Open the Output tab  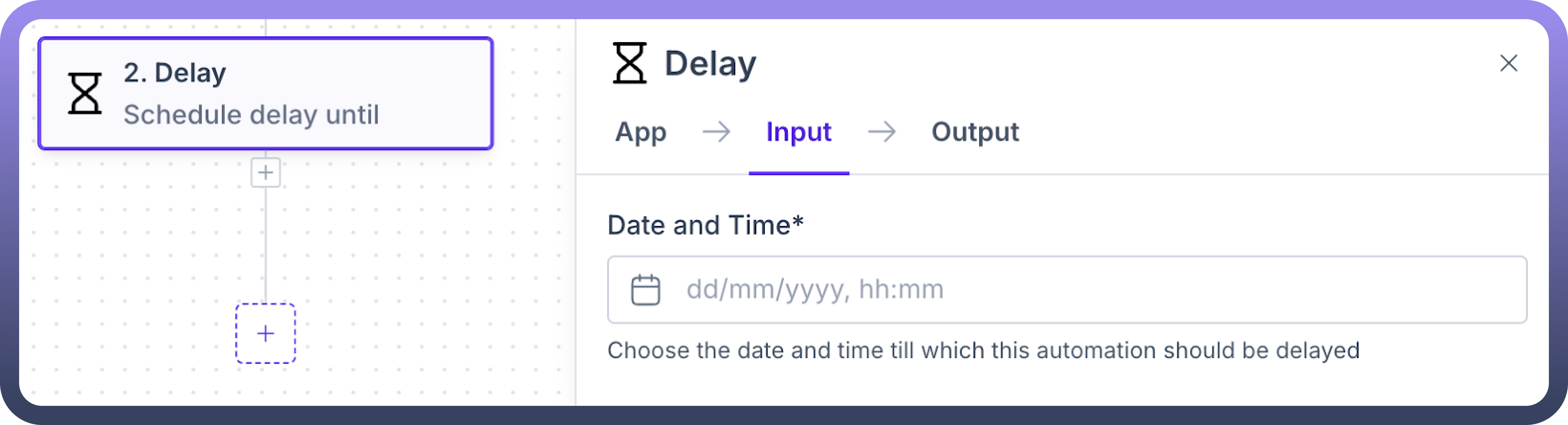[x=975, y=132]
